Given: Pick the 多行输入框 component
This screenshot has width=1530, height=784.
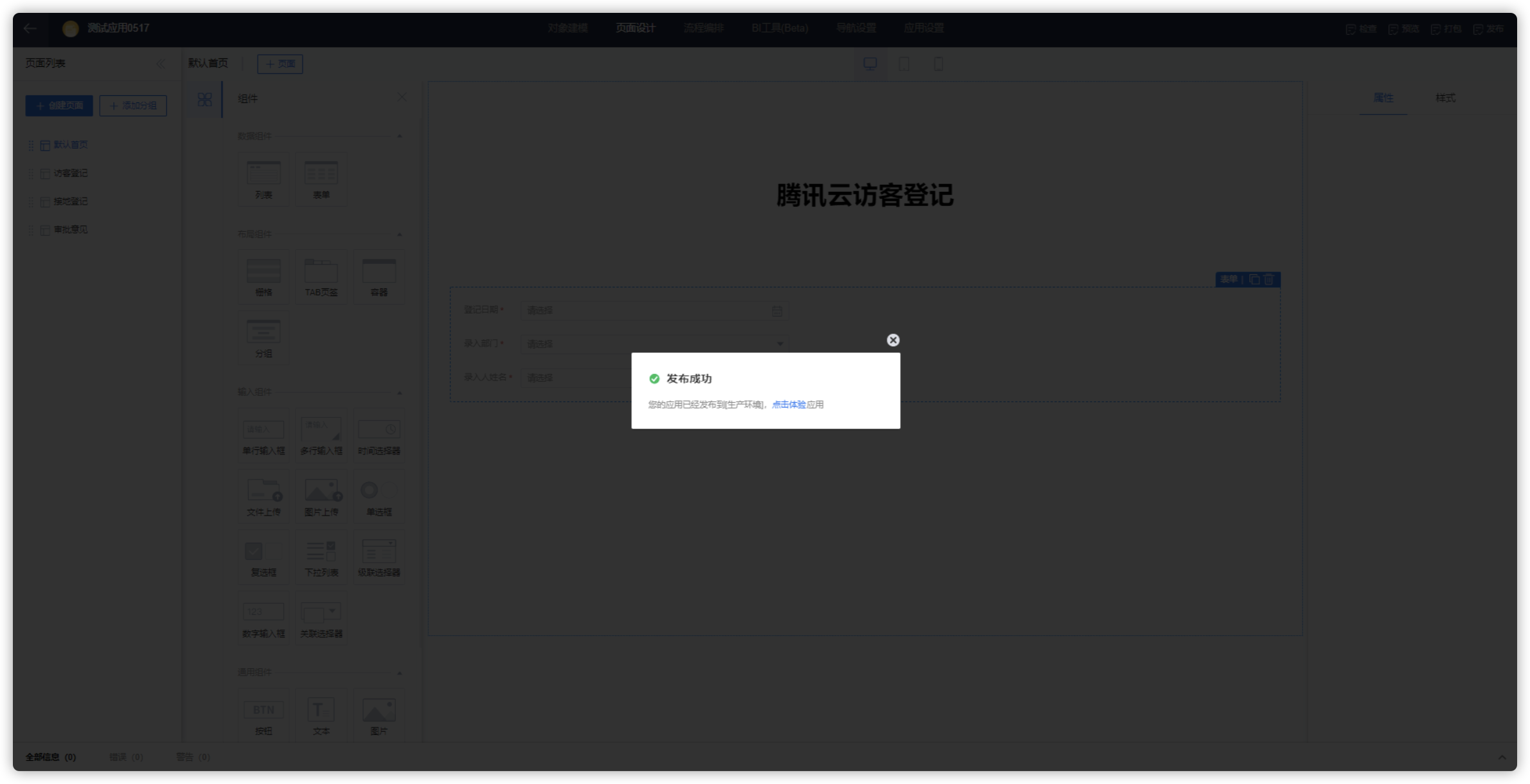Looking at the screenshot, I should [x=321, y=436].
